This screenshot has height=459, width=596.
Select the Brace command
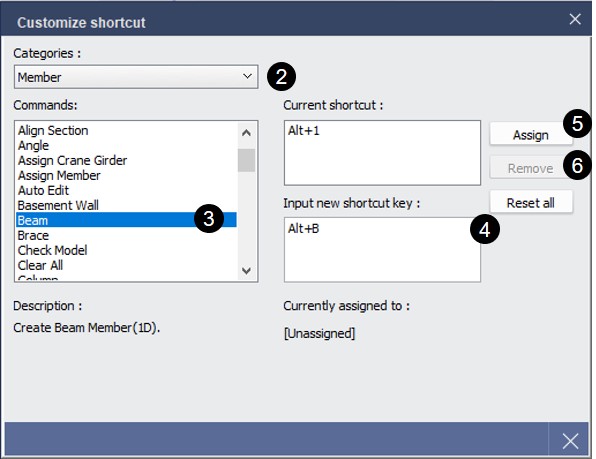126,236
